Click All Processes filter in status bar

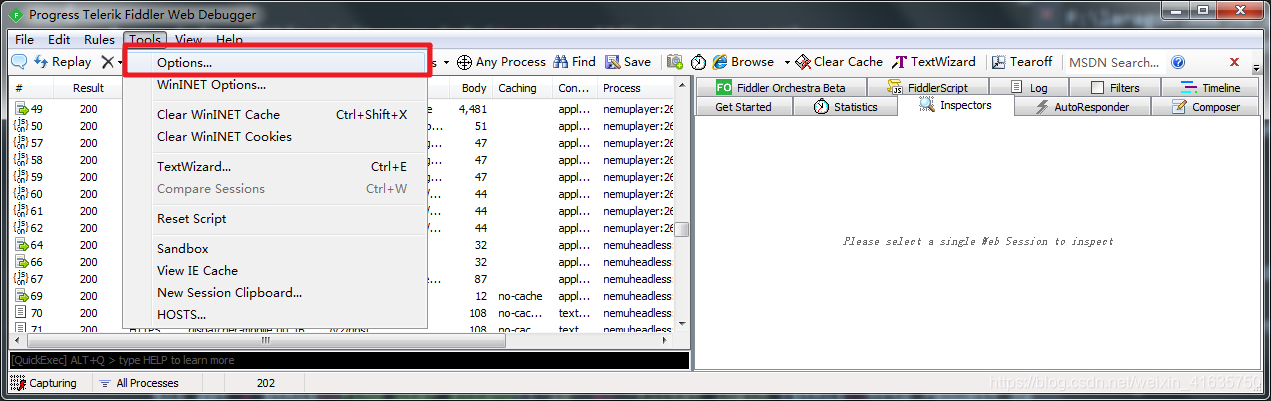tap(138, 383)
